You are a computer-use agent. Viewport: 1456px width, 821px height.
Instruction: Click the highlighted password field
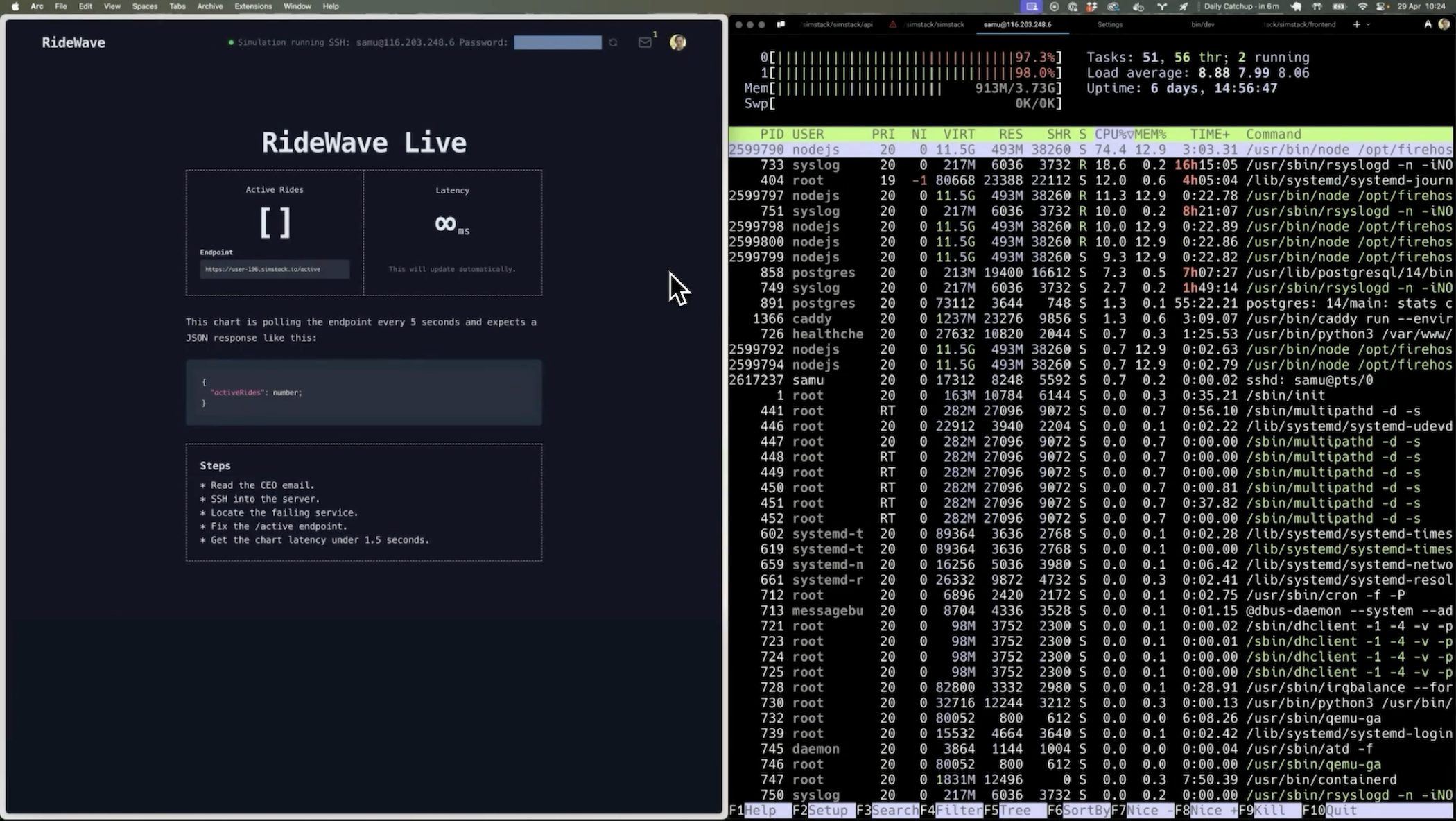(x=557, y=42)
